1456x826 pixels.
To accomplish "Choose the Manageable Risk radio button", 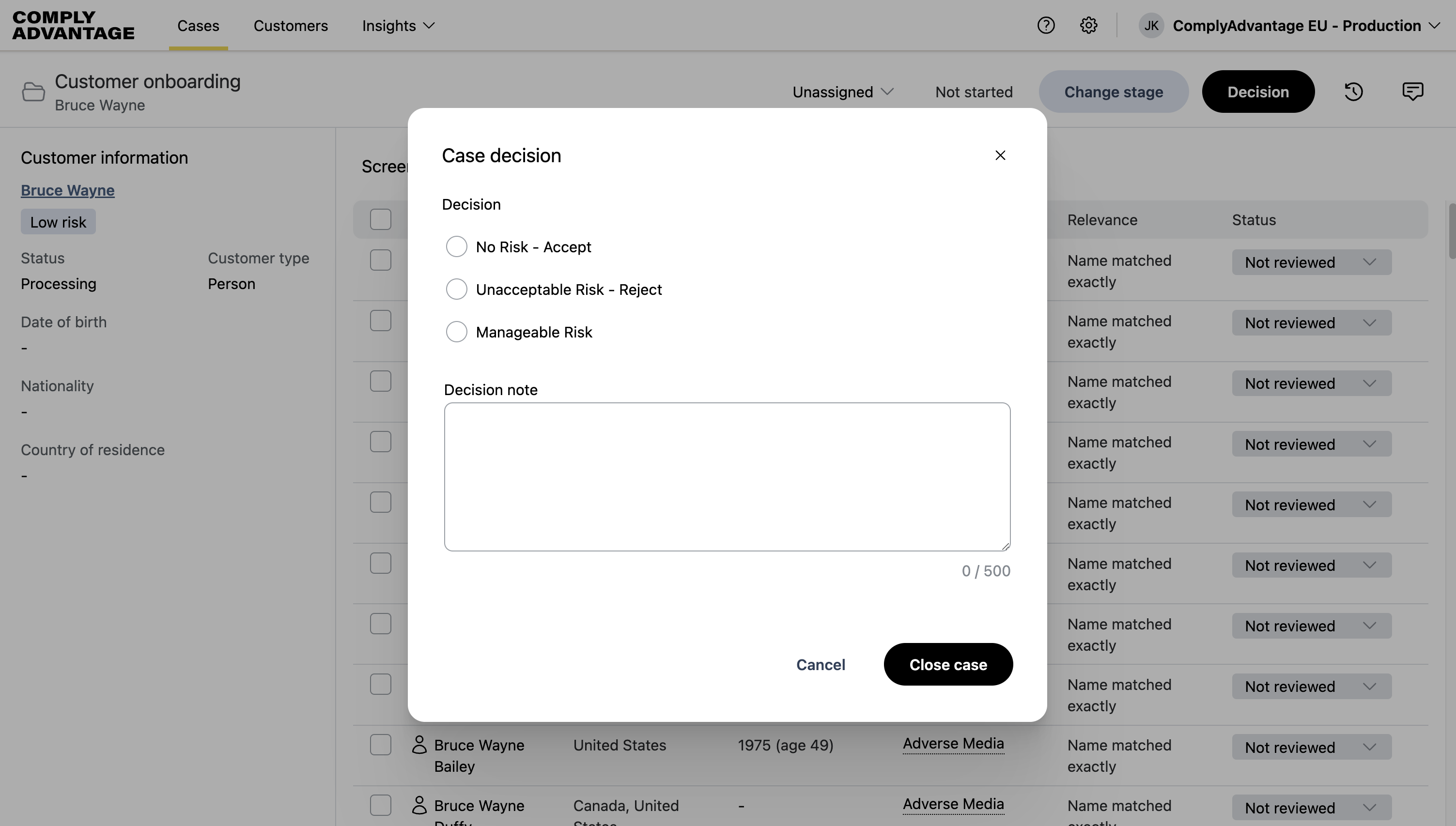I will (456, 332).
